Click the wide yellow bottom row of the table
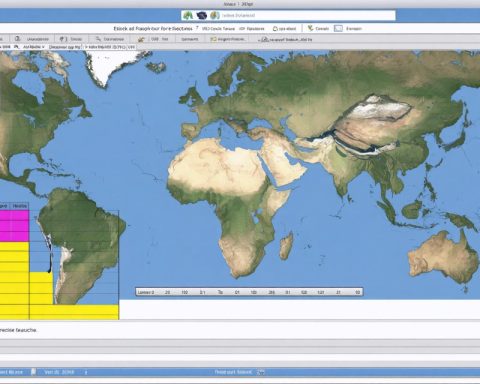 pos(59,312)
